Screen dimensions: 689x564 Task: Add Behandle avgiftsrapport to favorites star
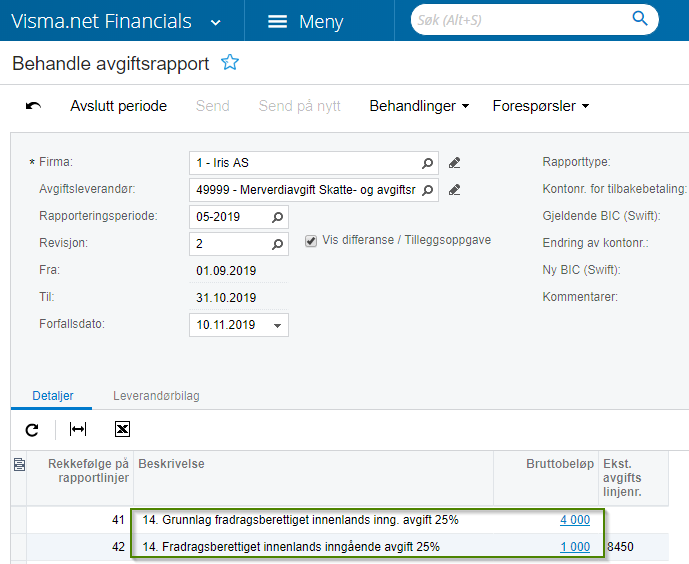click(x=230, y=62)
